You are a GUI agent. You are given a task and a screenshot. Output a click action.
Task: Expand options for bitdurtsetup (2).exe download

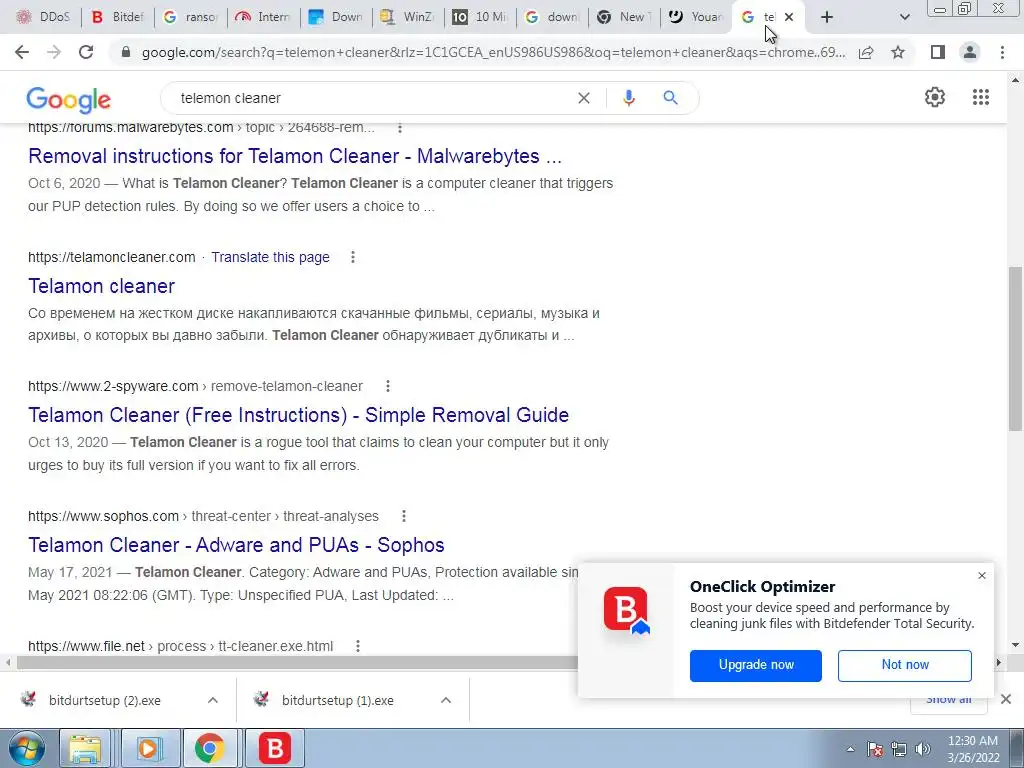213,700
